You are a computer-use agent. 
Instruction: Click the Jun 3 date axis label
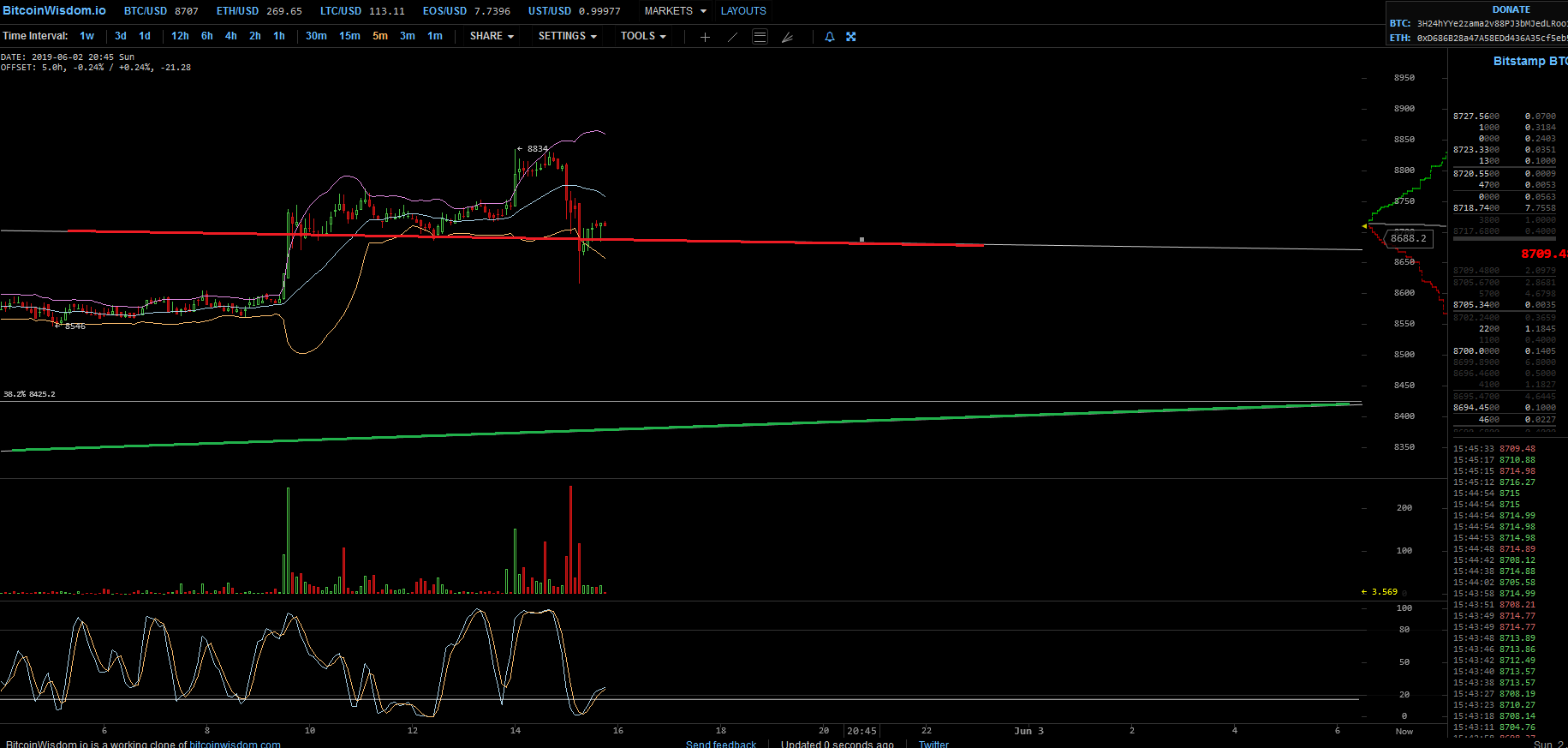point(1028,731)
